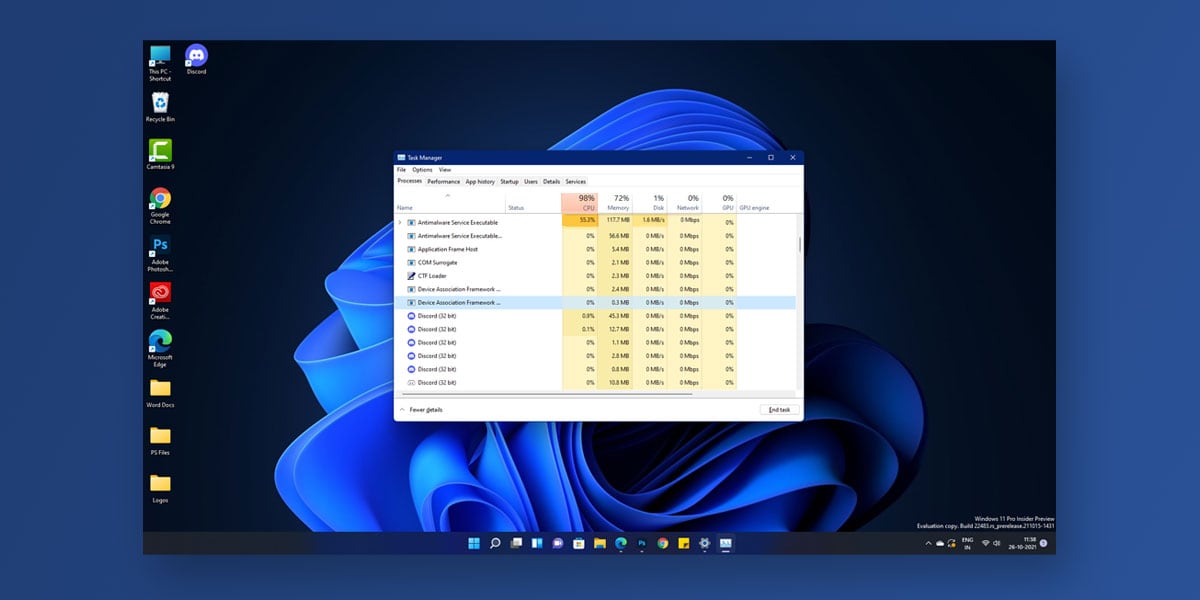
Task: Open Microsoft Store from the taskbar
Action: pyautogui.click(x=579, y=543)
